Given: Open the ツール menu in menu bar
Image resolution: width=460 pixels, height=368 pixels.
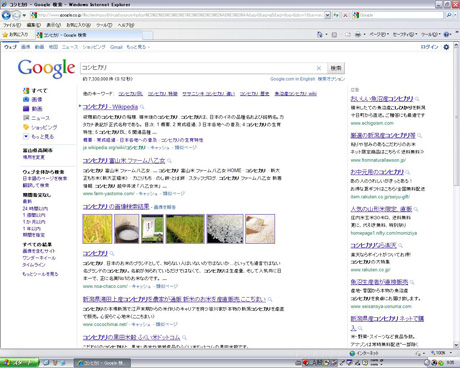Looking at the screenshot, I should click(x=104, y=25).
